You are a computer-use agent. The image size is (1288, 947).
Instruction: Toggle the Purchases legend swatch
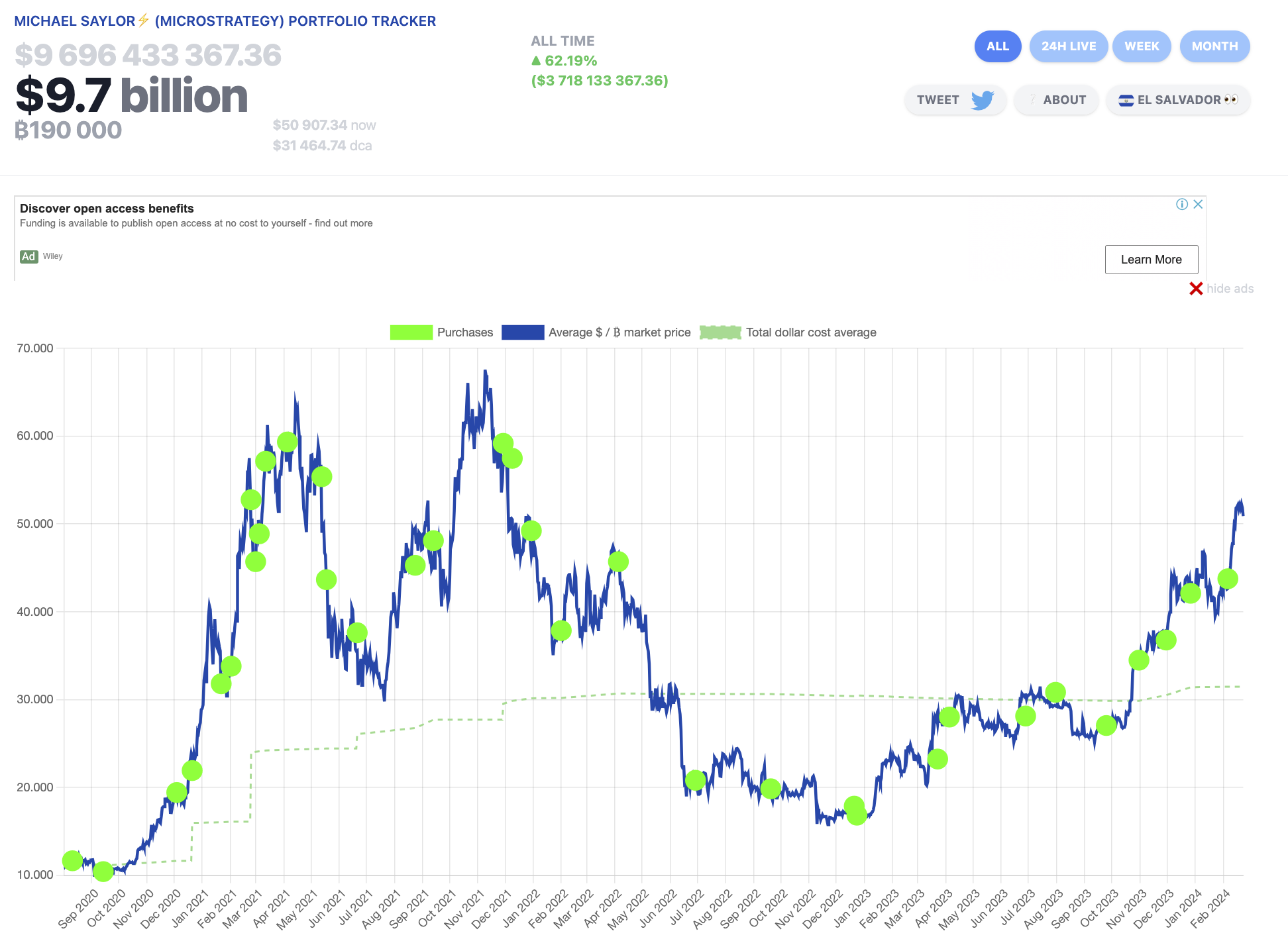pos(411,332)
